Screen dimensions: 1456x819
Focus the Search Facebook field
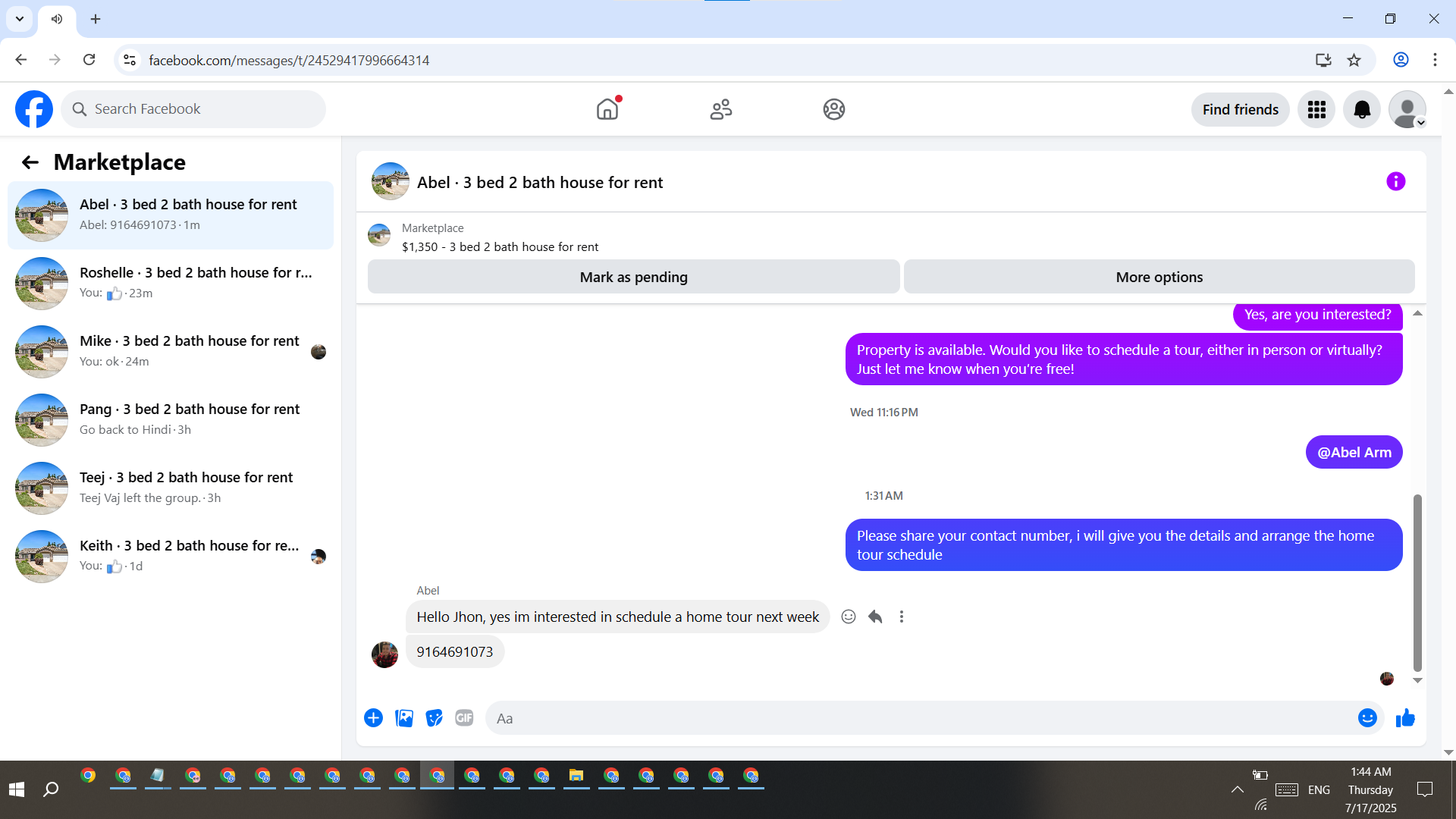193,109
